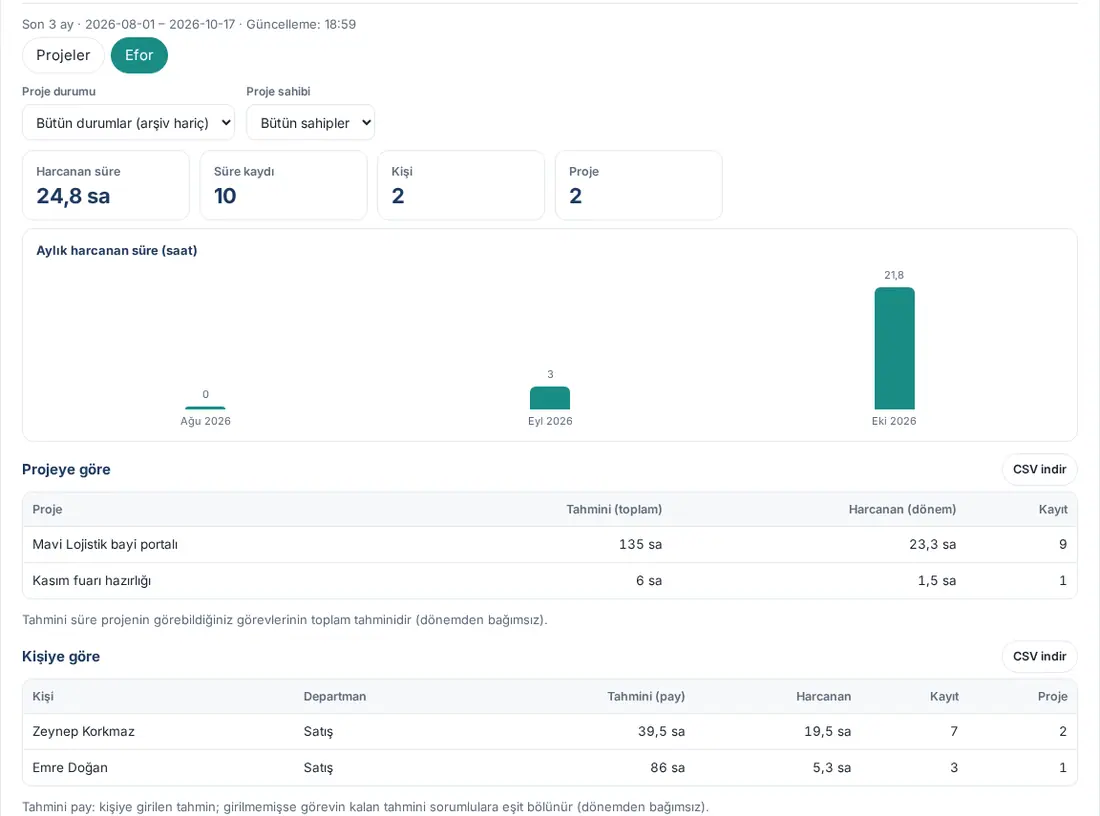Click the 135 sa estimated value
The height and width of the screenshot is (816, 1100).
[x=640, y=544]
